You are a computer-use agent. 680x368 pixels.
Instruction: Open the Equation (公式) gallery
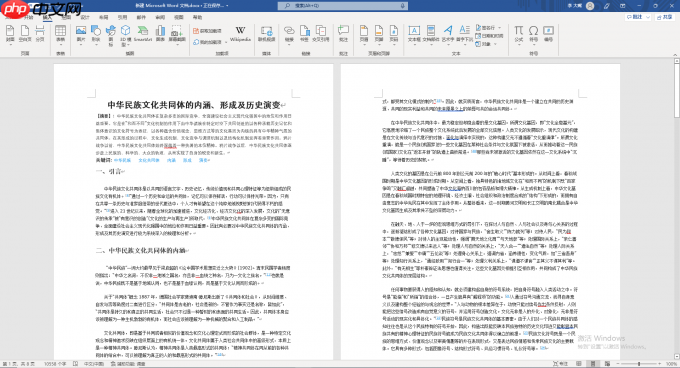[518, 34]
